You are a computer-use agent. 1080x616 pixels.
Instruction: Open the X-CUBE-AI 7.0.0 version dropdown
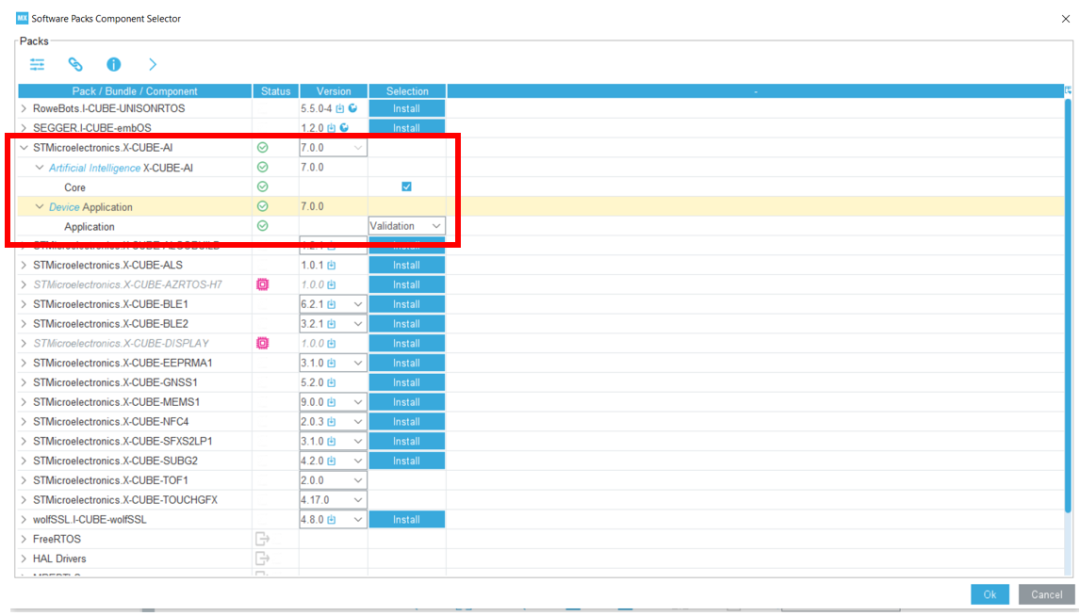click(333, 147)
